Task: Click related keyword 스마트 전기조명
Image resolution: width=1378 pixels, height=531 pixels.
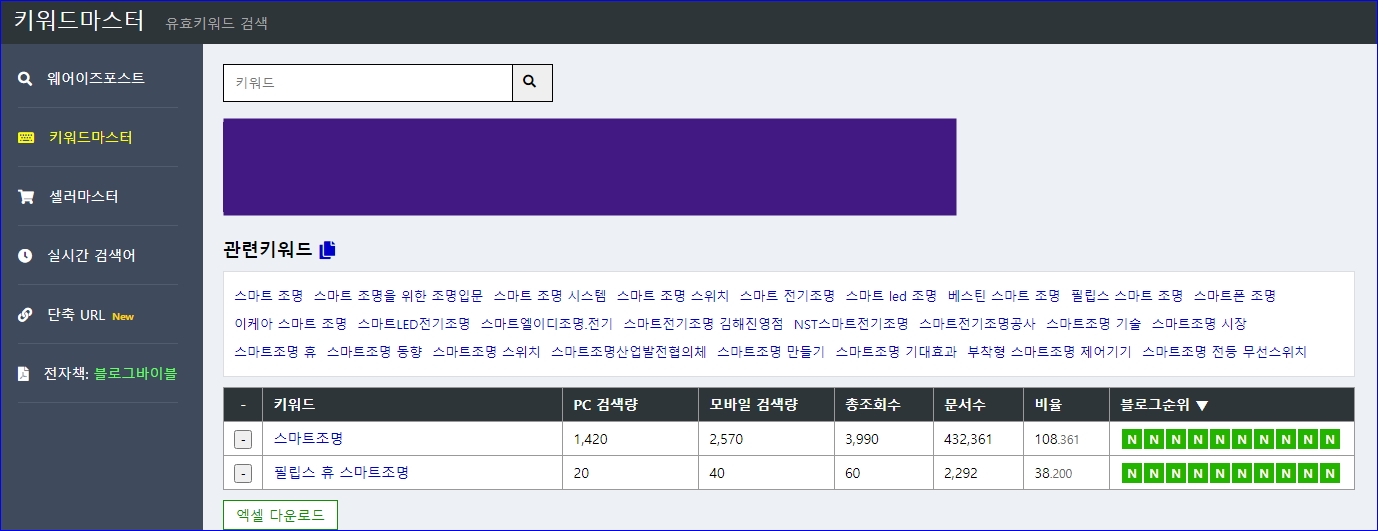Action: pos(787,295)
